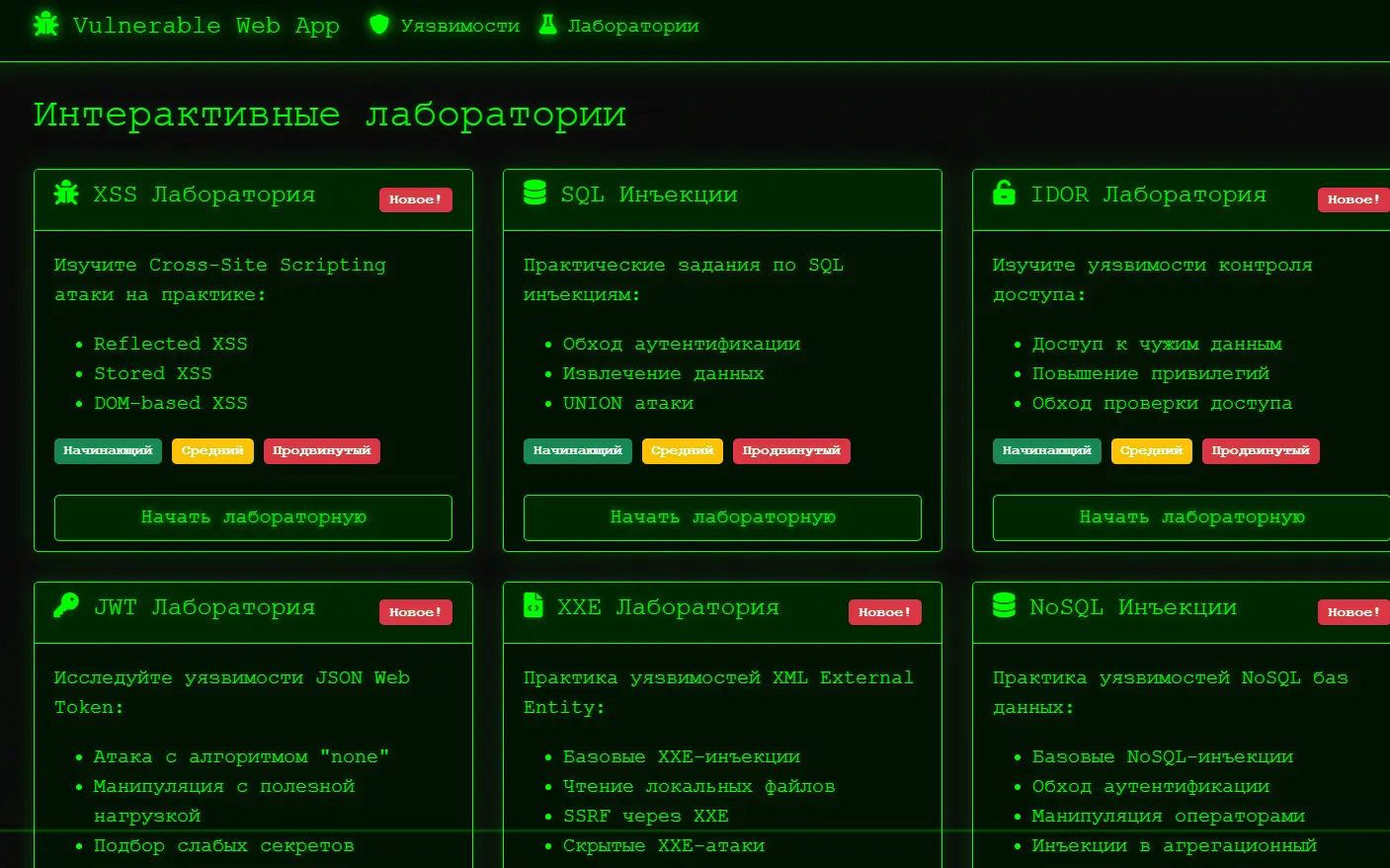This screenshot has width=1390, height=868.
Task: Click the Базовые NoSQL-инъекции item
Action: tap(1163, 756)
